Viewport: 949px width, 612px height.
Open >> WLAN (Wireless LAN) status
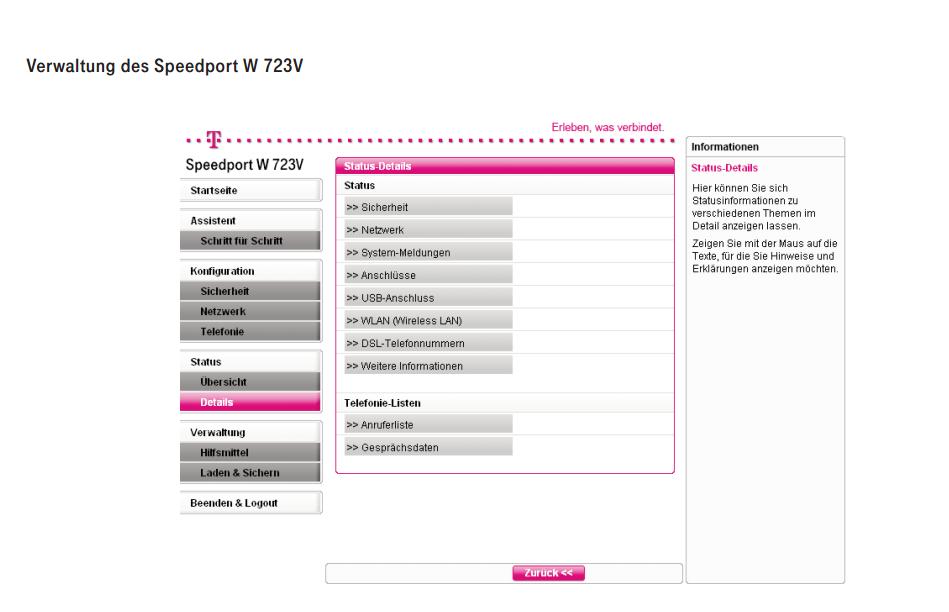pyautogui.click(x=428, y=320)
